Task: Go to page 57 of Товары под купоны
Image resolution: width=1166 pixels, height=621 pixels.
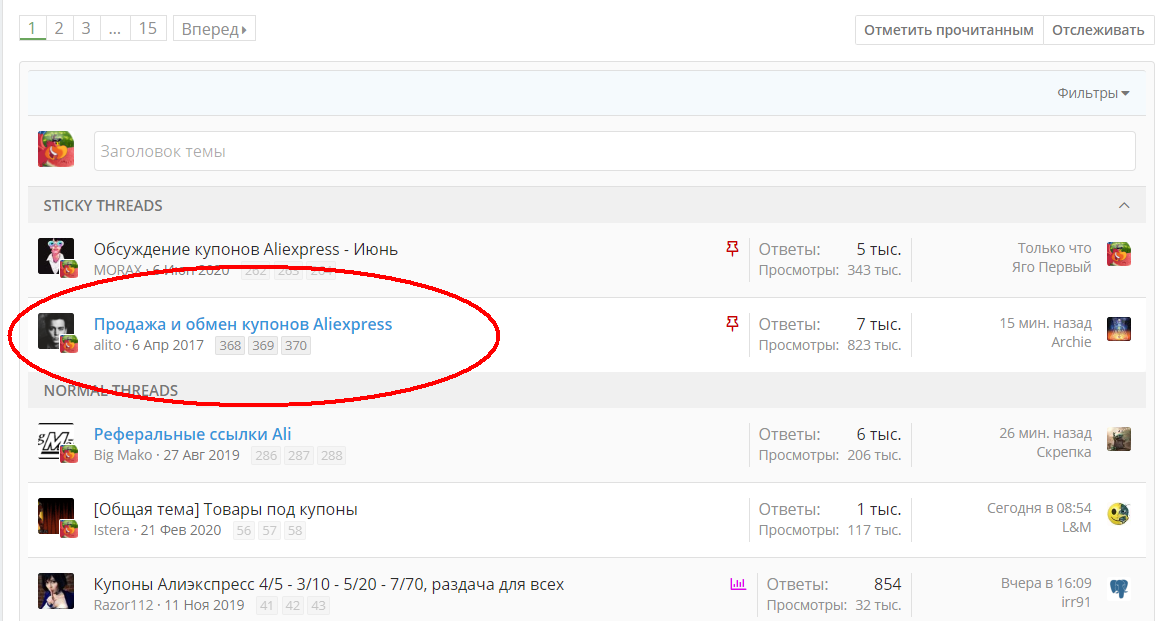Action: [269, 531]
